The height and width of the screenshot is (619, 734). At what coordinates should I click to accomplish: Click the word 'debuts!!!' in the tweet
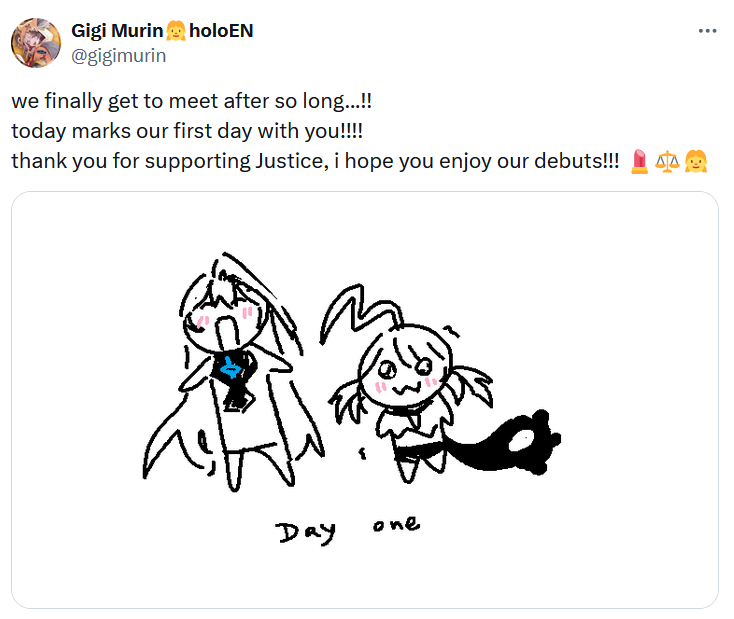[x=577, y=161]
